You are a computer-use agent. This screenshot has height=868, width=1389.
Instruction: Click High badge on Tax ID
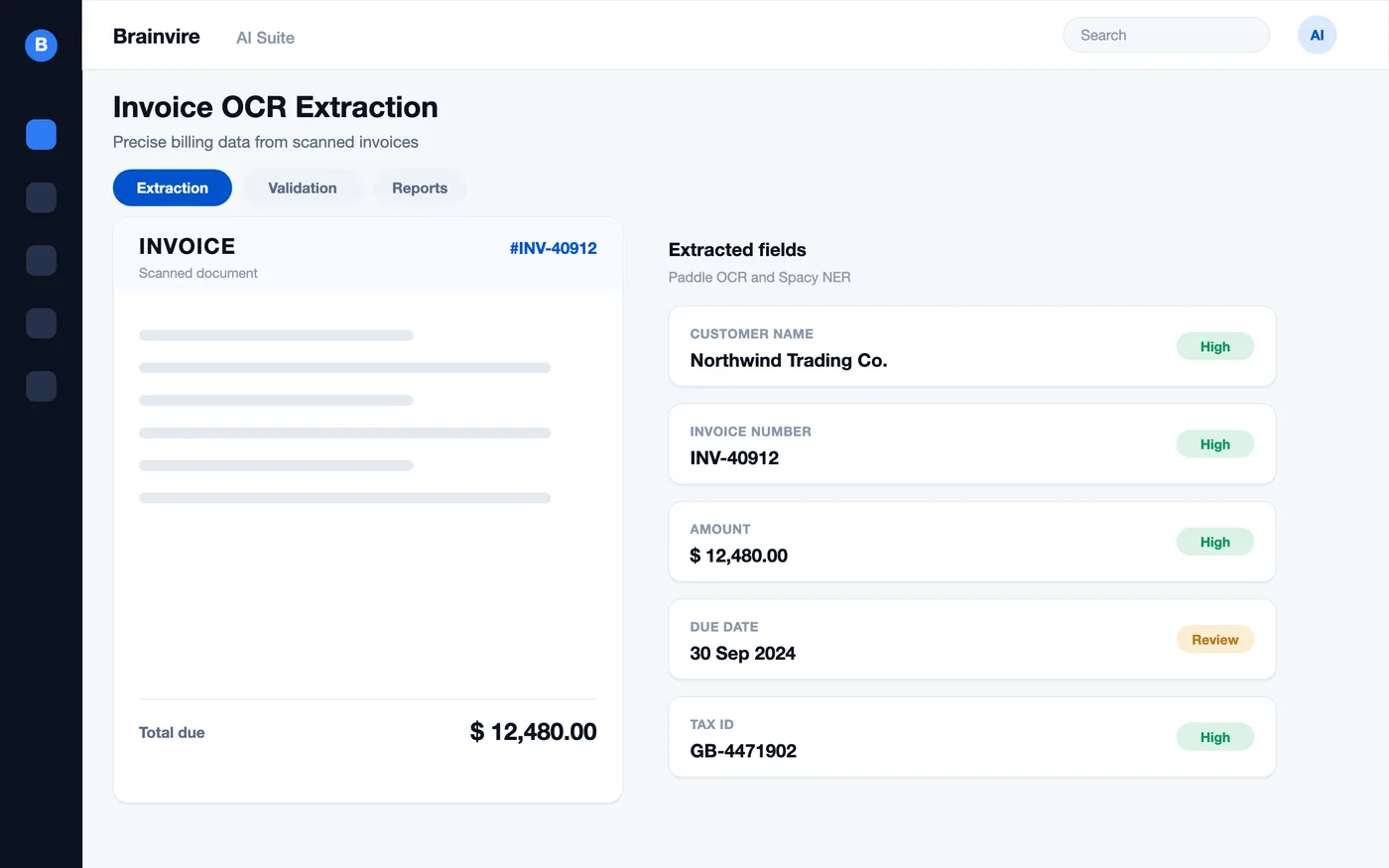pos(1215,737)
